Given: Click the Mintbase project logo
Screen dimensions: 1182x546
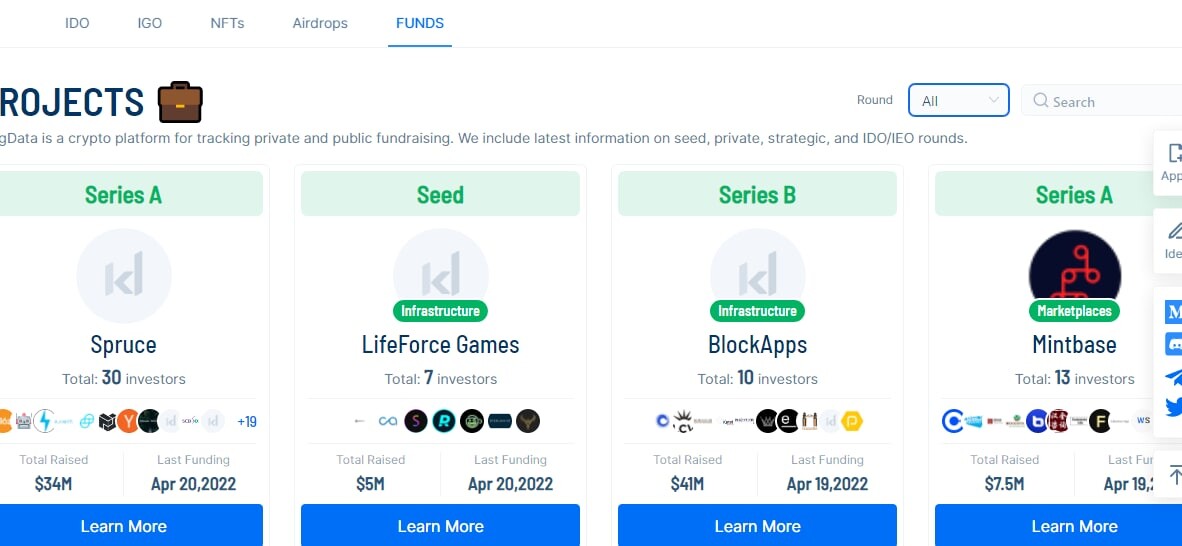Looking at the screenshot, I should [x=1074, y=276].
